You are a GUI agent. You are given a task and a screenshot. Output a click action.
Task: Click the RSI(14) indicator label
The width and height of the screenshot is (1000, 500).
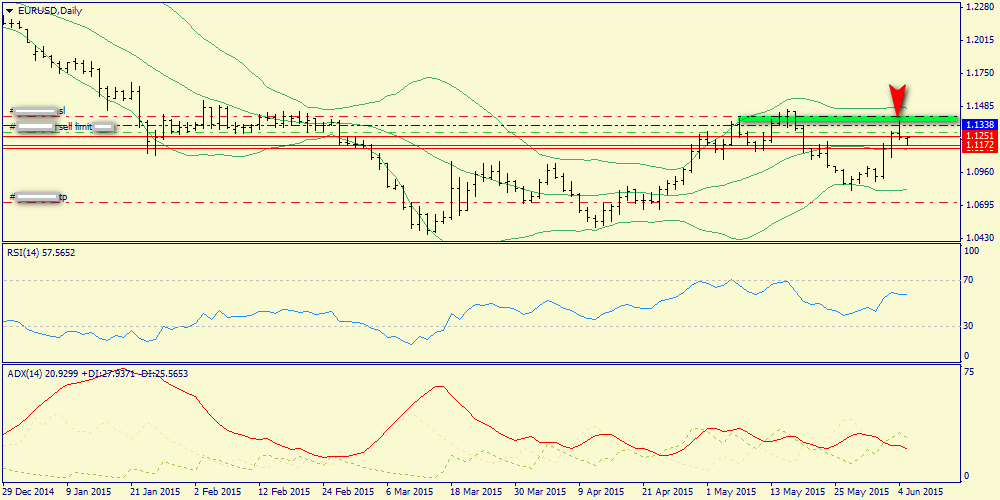40,253
